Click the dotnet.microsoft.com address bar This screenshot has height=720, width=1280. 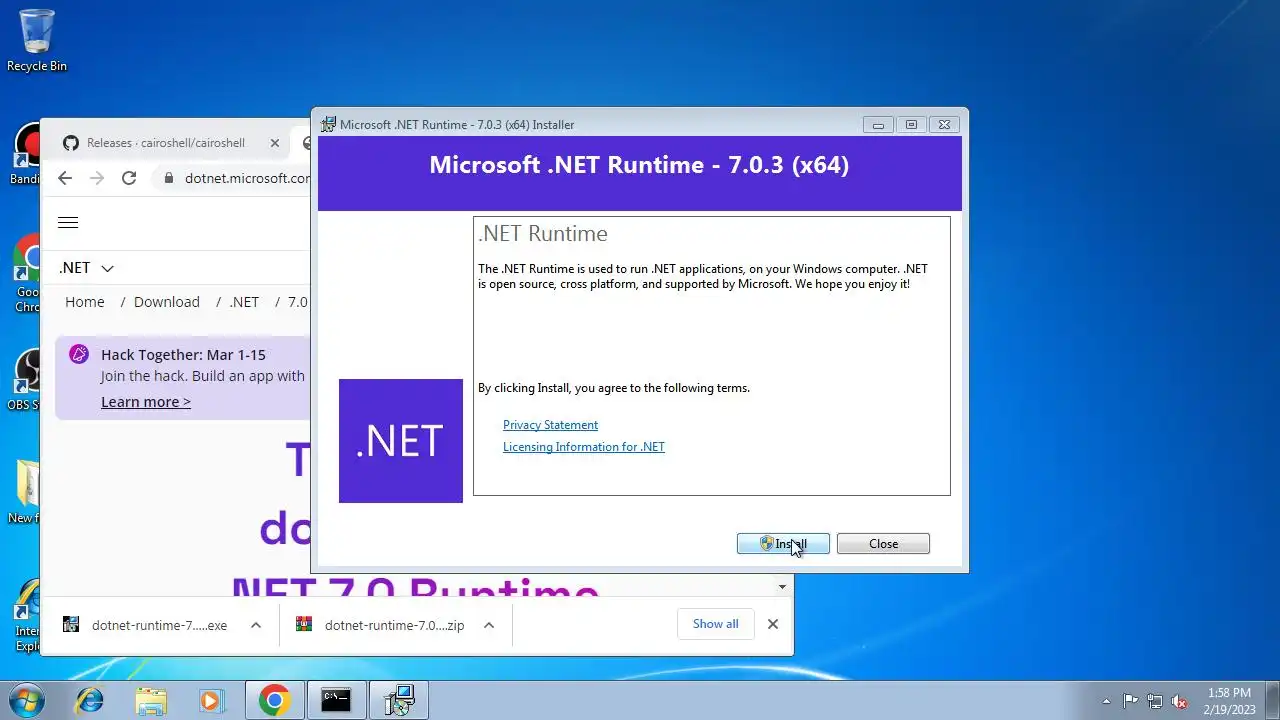[x=247, y=178]
